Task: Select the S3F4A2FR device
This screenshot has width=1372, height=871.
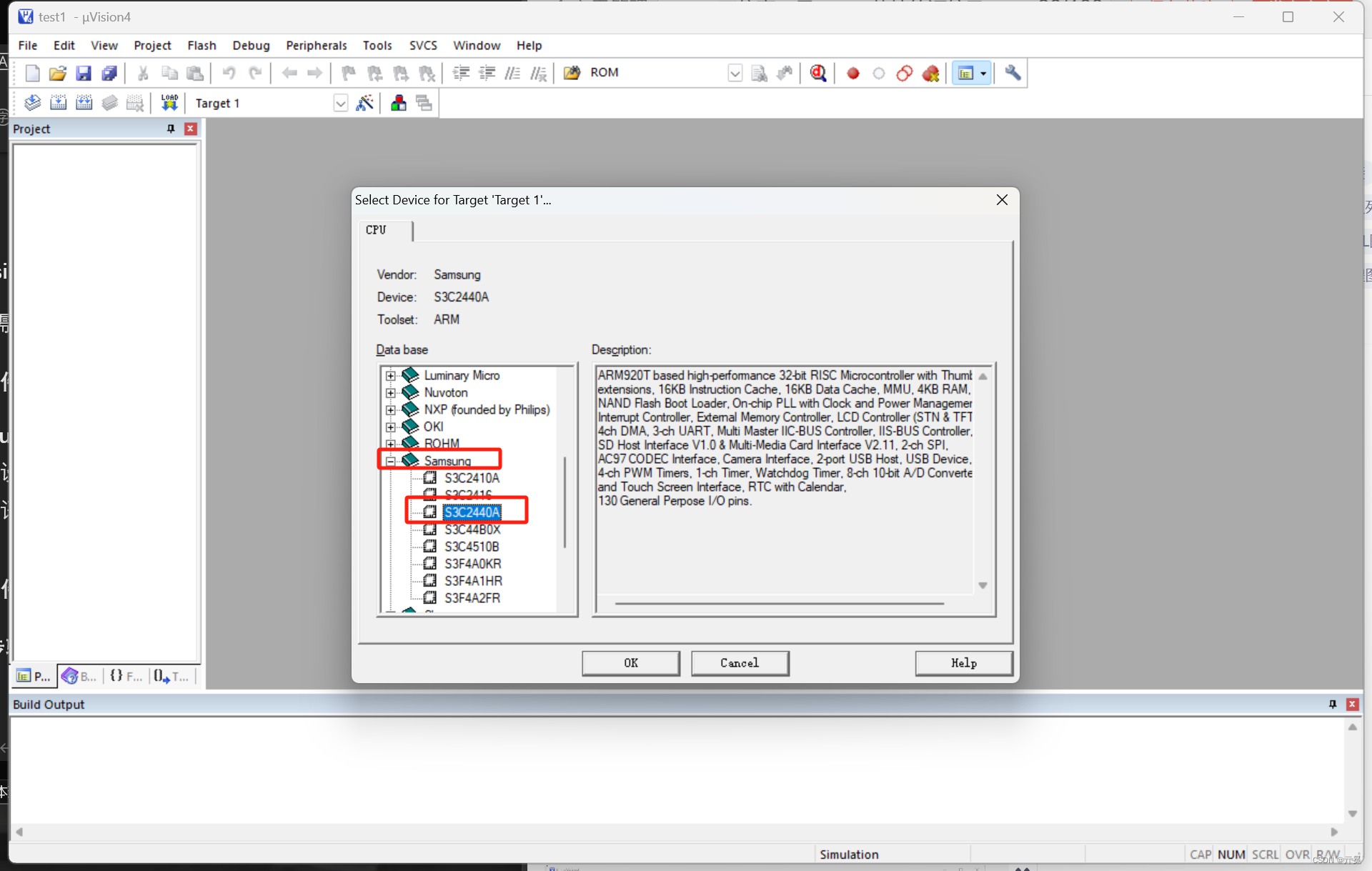Action: coord(472,598)
